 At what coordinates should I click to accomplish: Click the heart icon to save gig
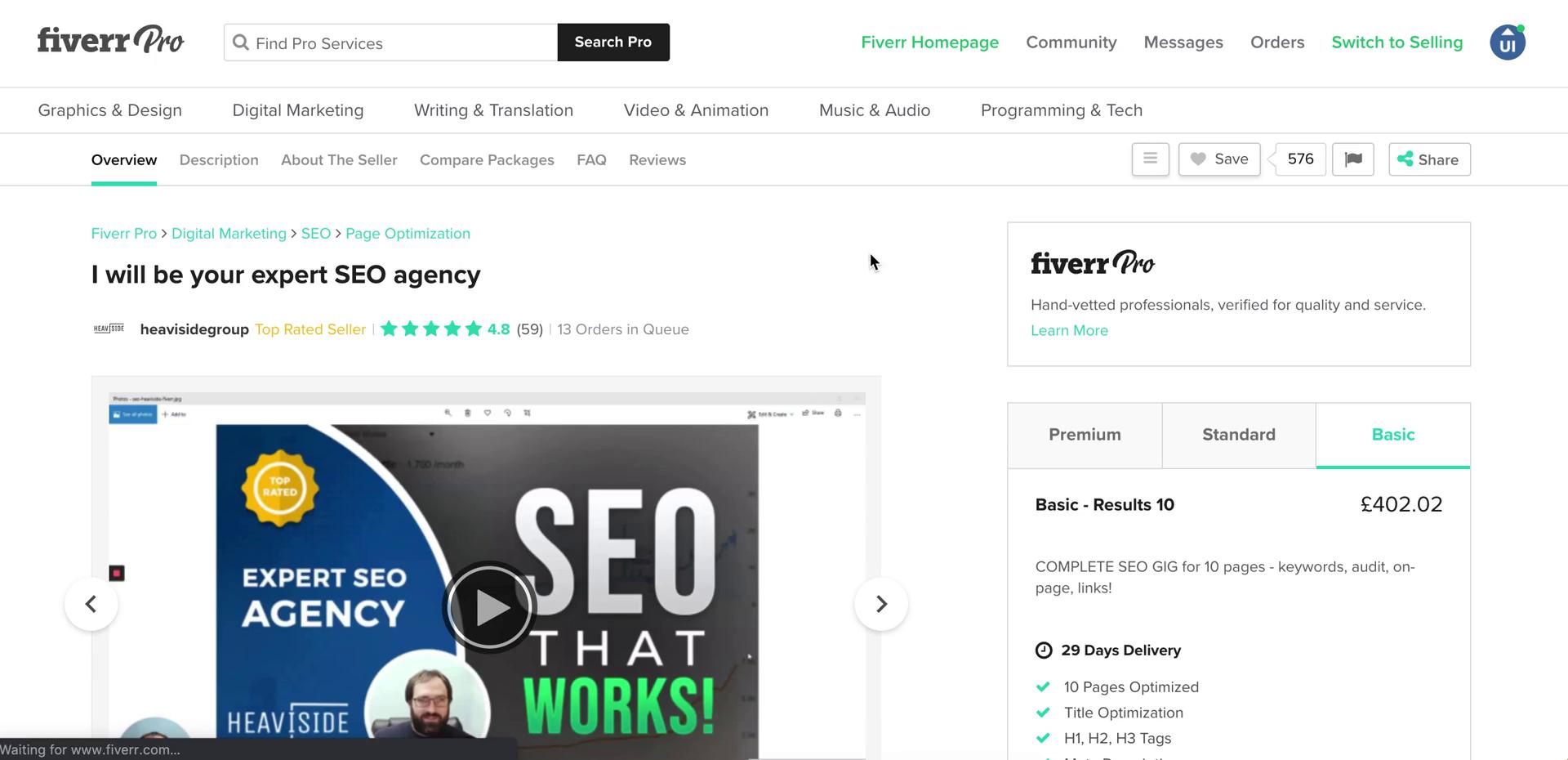pyautogui.click(x=1198, y=159)
